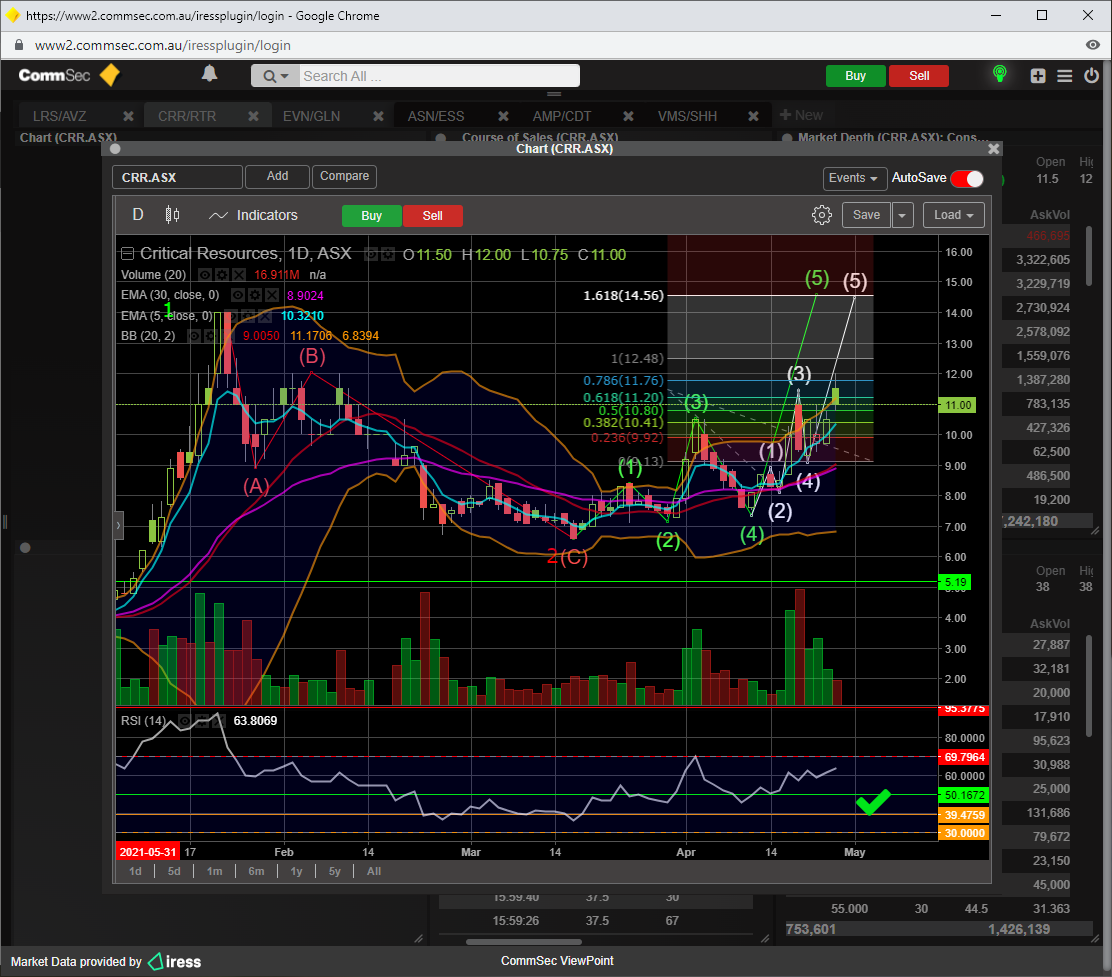The width and height of the screenshot is (1112, 977).
Task: Click the header Buy button
Action: point(855,76)
